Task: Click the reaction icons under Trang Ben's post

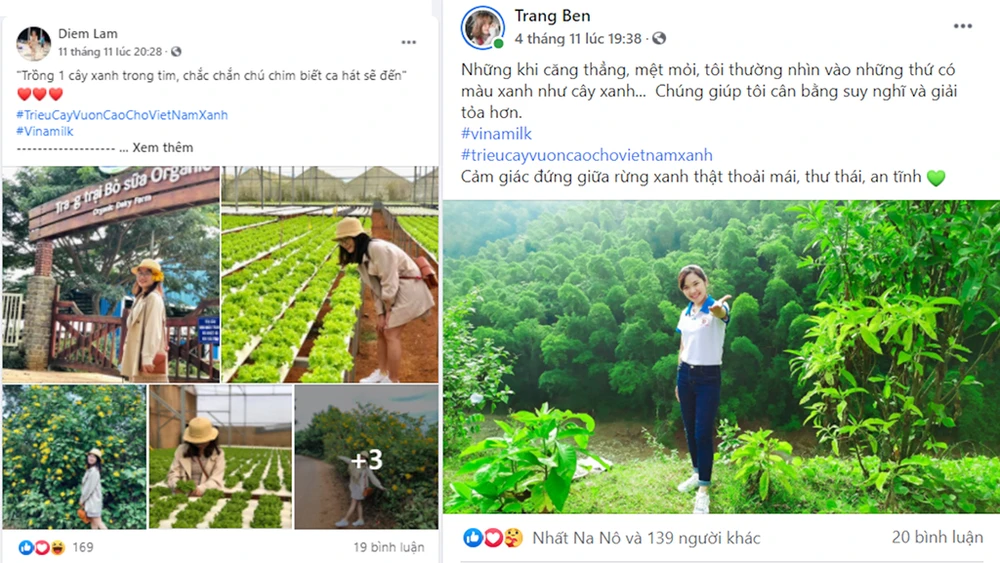Action: pyautogui.click(x=494, y=538)
